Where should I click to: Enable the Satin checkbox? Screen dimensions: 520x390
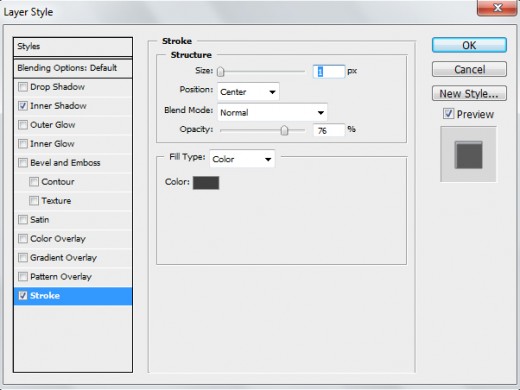pyautogui.click(x=23, y=220)
